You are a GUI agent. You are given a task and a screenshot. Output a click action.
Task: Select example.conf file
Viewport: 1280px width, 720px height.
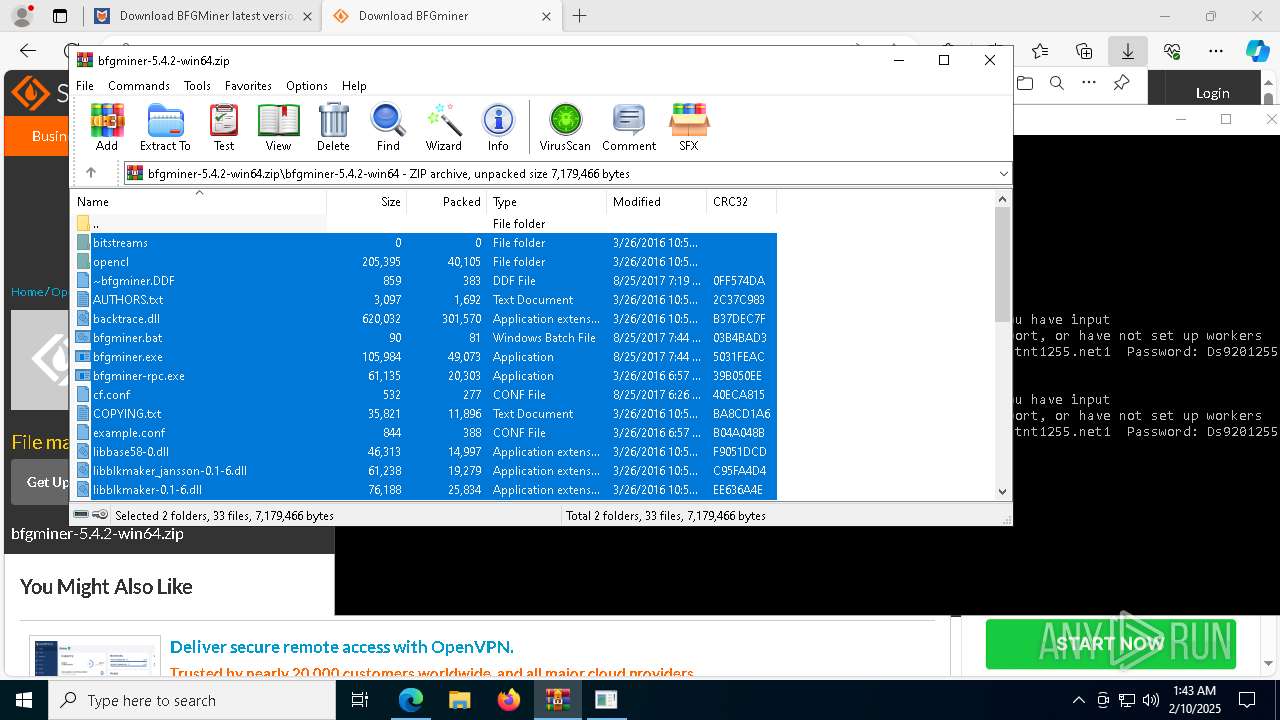(x=425, y=433)
